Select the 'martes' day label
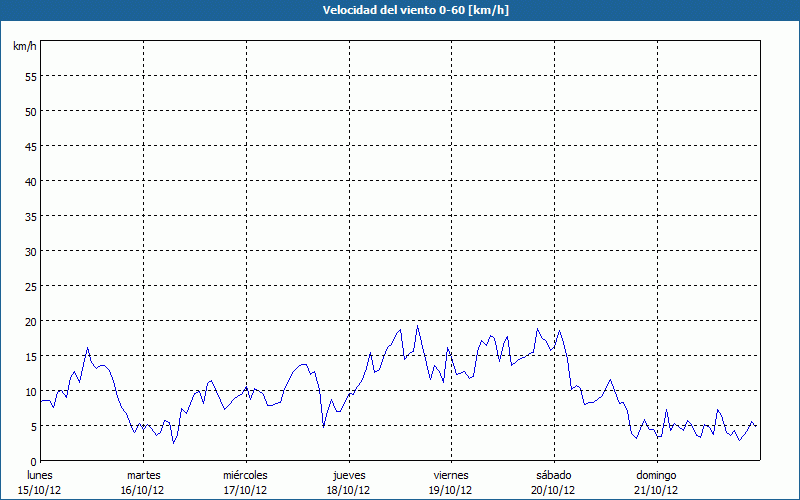Image resolution: width=800 pixels, height=500 pixels. click(143, 475)
